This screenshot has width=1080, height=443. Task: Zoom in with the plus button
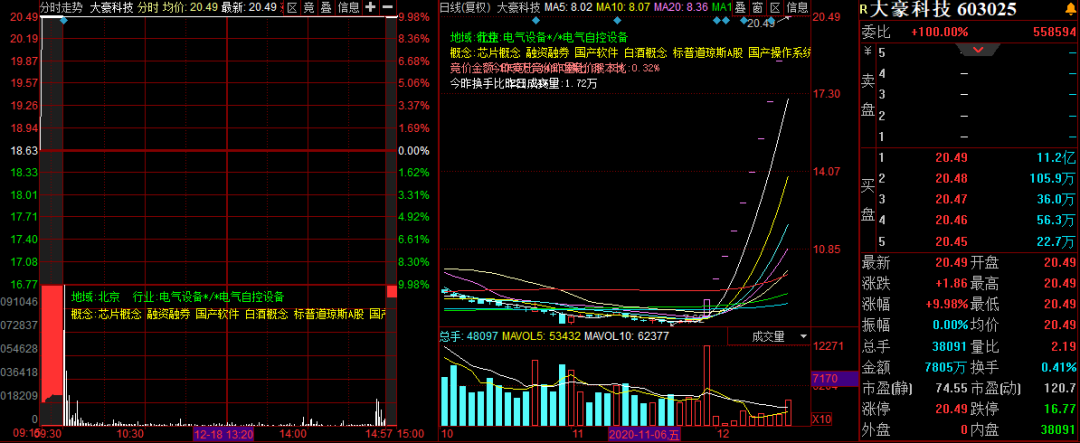click(x=371, y=8)
